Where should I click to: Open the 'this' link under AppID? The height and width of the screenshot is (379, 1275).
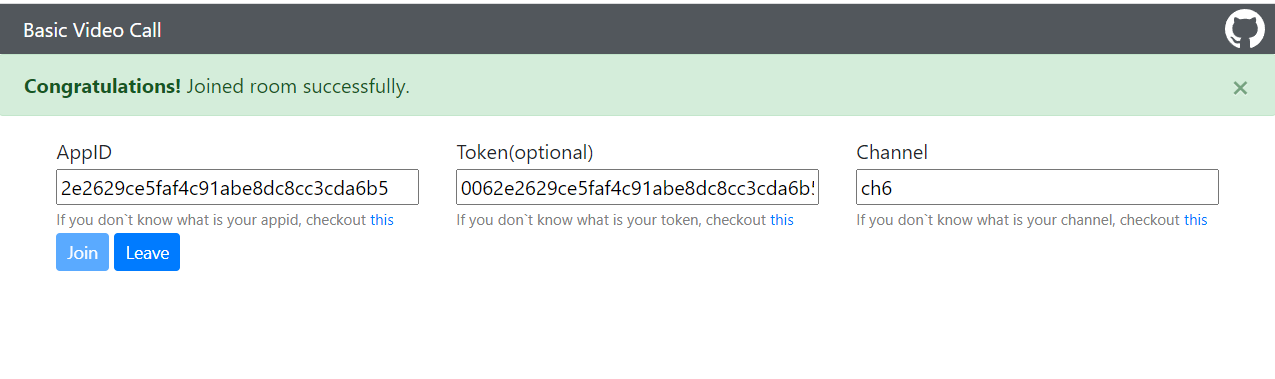click(x=382, y=220)
